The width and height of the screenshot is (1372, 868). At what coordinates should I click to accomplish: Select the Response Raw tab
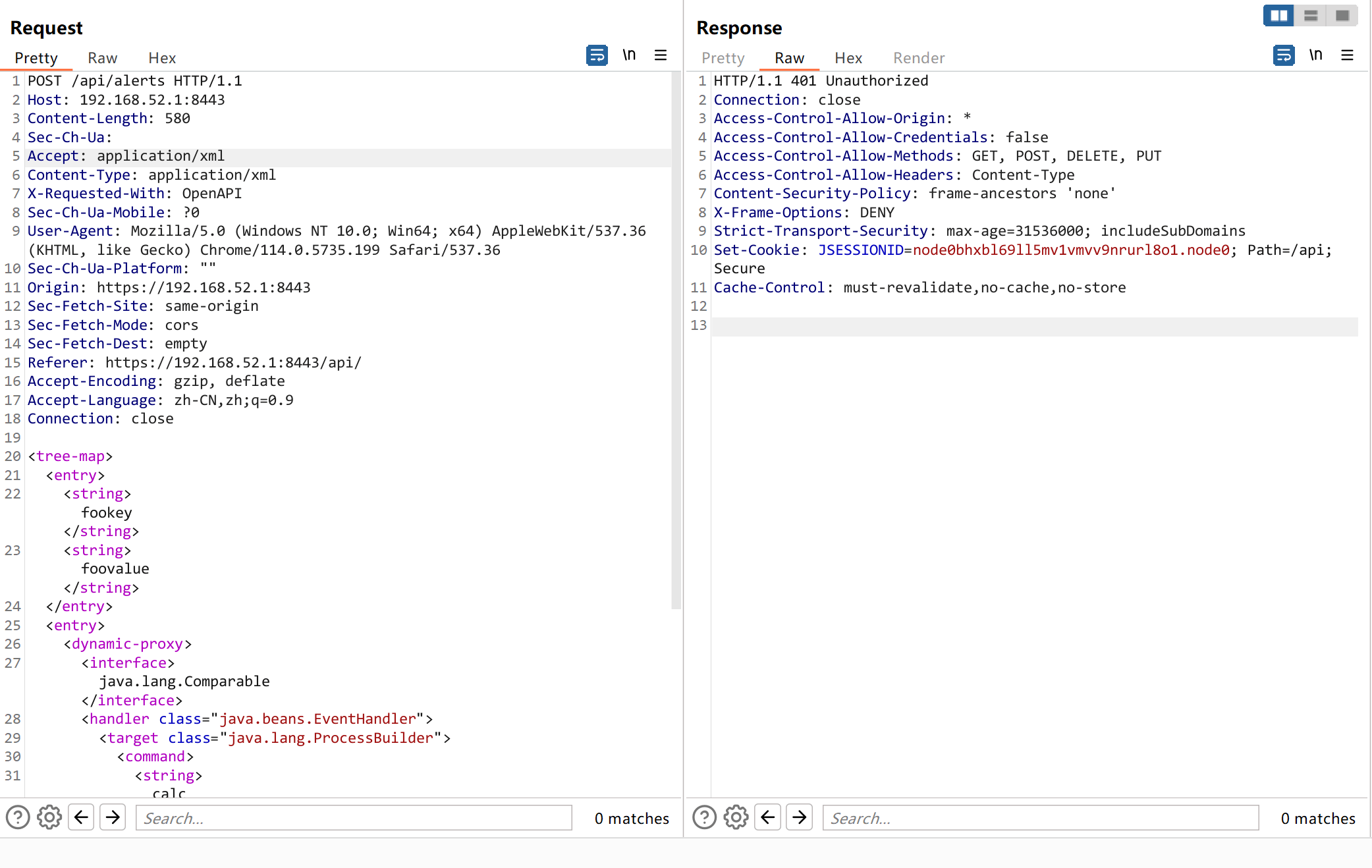tap(789, 58)
